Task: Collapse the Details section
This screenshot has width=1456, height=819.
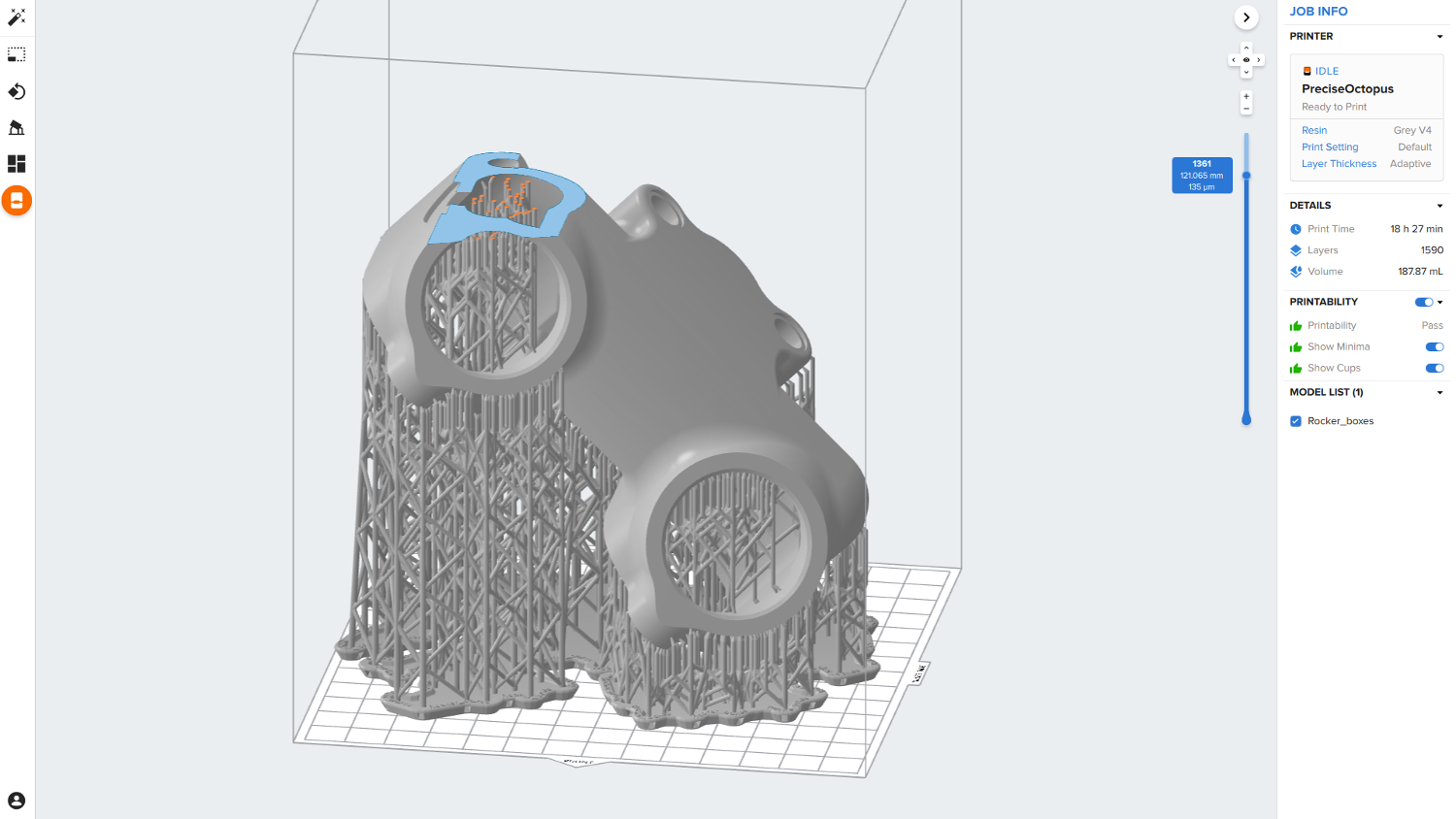Action: pyautogui.click(x=1439, y=206)
